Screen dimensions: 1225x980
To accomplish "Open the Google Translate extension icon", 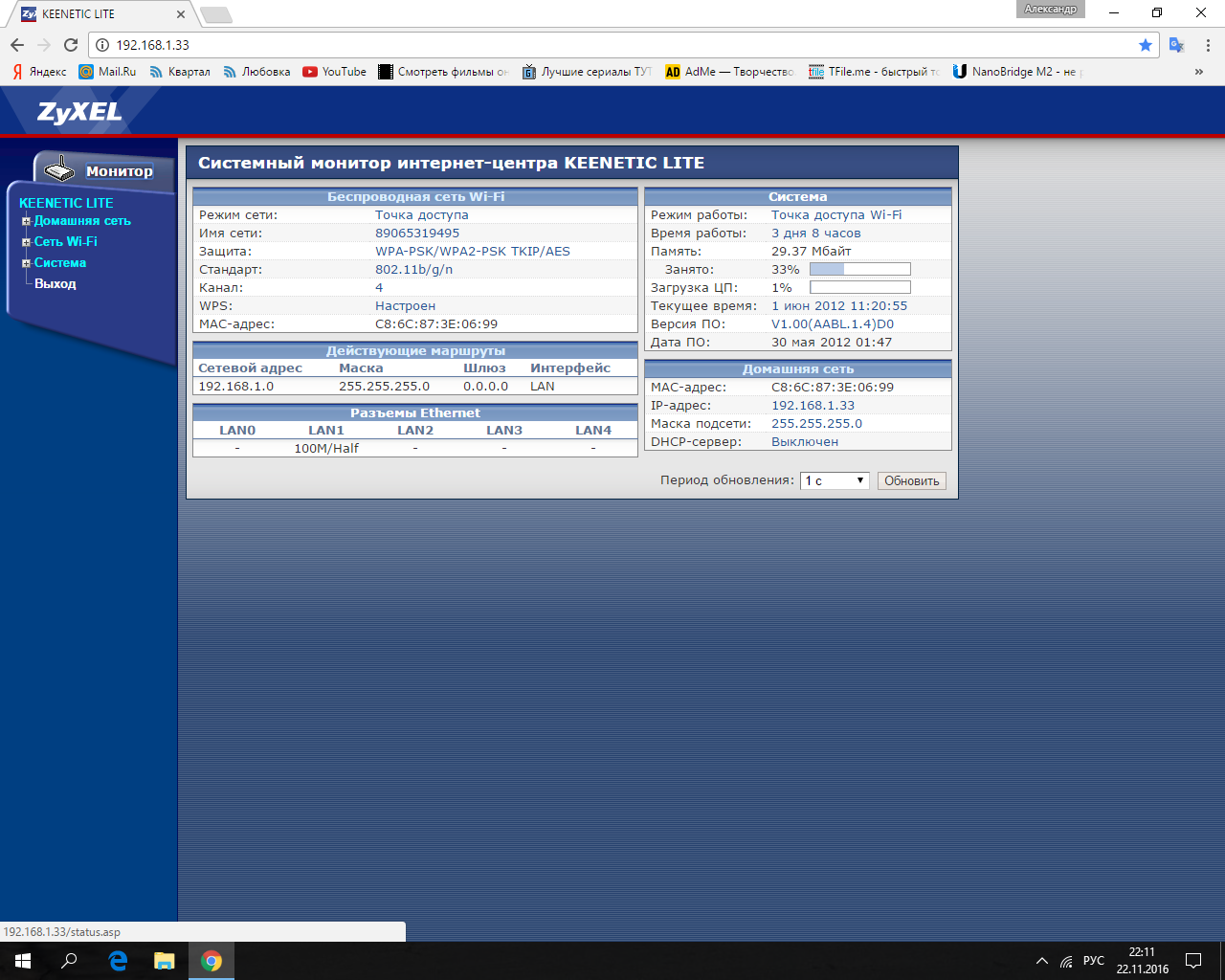I will coord(1177,45).
